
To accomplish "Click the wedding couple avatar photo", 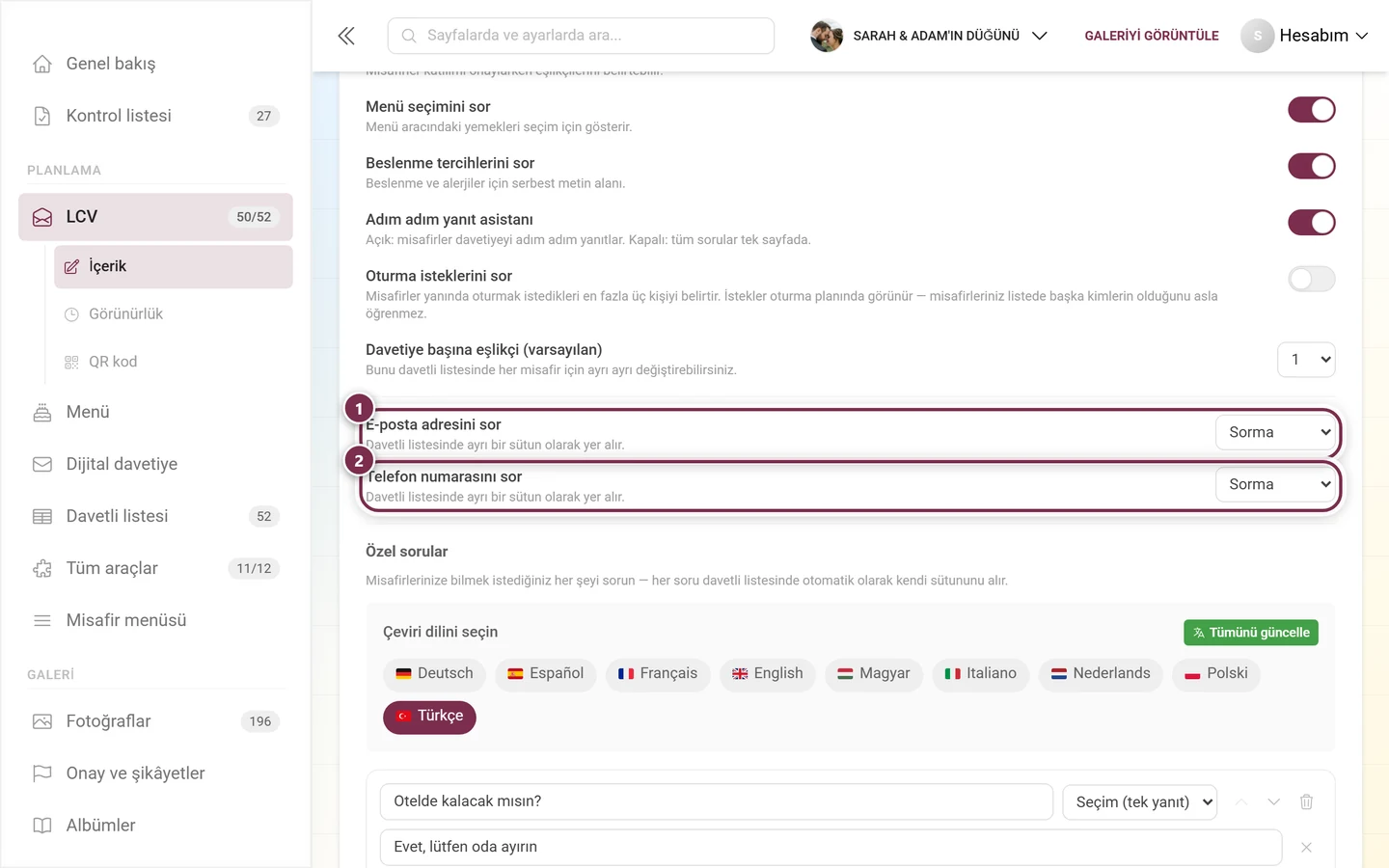I will coord(827,36).
